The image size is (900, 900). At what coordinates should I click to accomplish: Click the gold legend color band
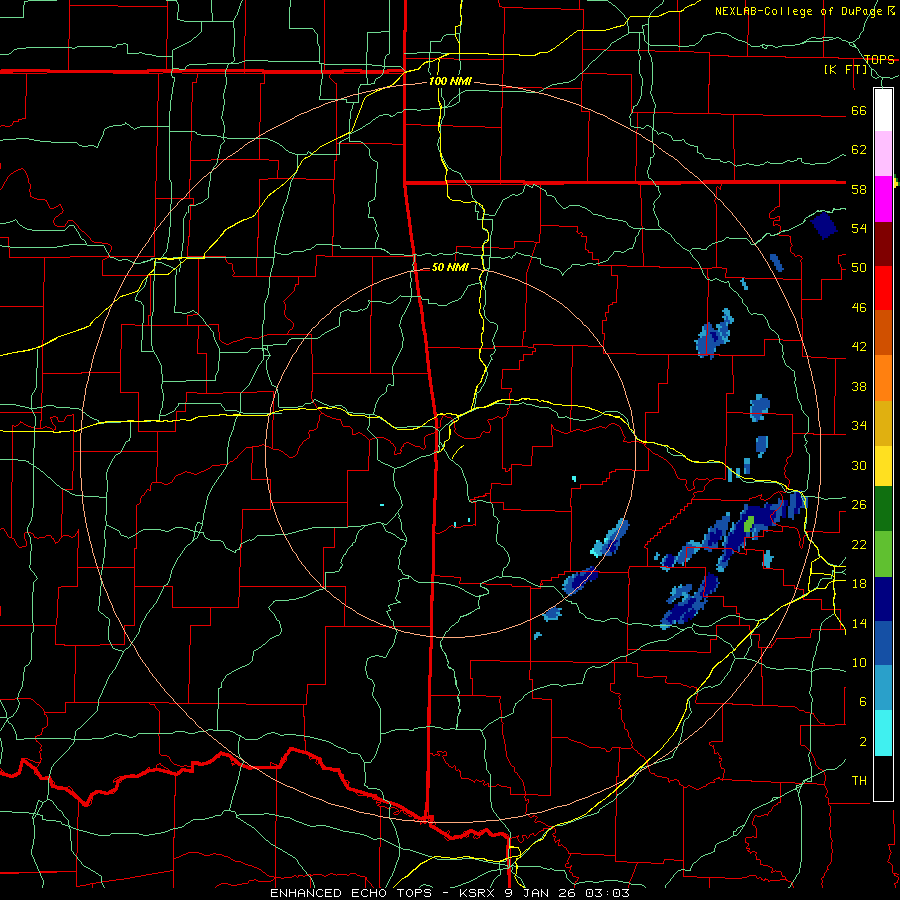(x=883, y=423)
